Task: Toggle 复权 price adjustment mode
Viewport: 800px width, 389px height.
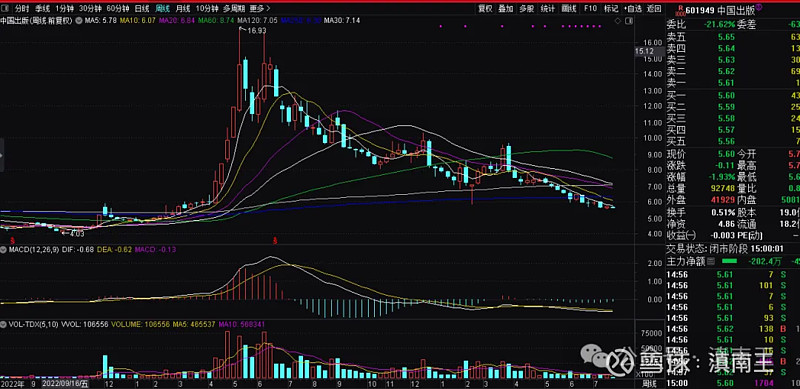Action: 485,8
